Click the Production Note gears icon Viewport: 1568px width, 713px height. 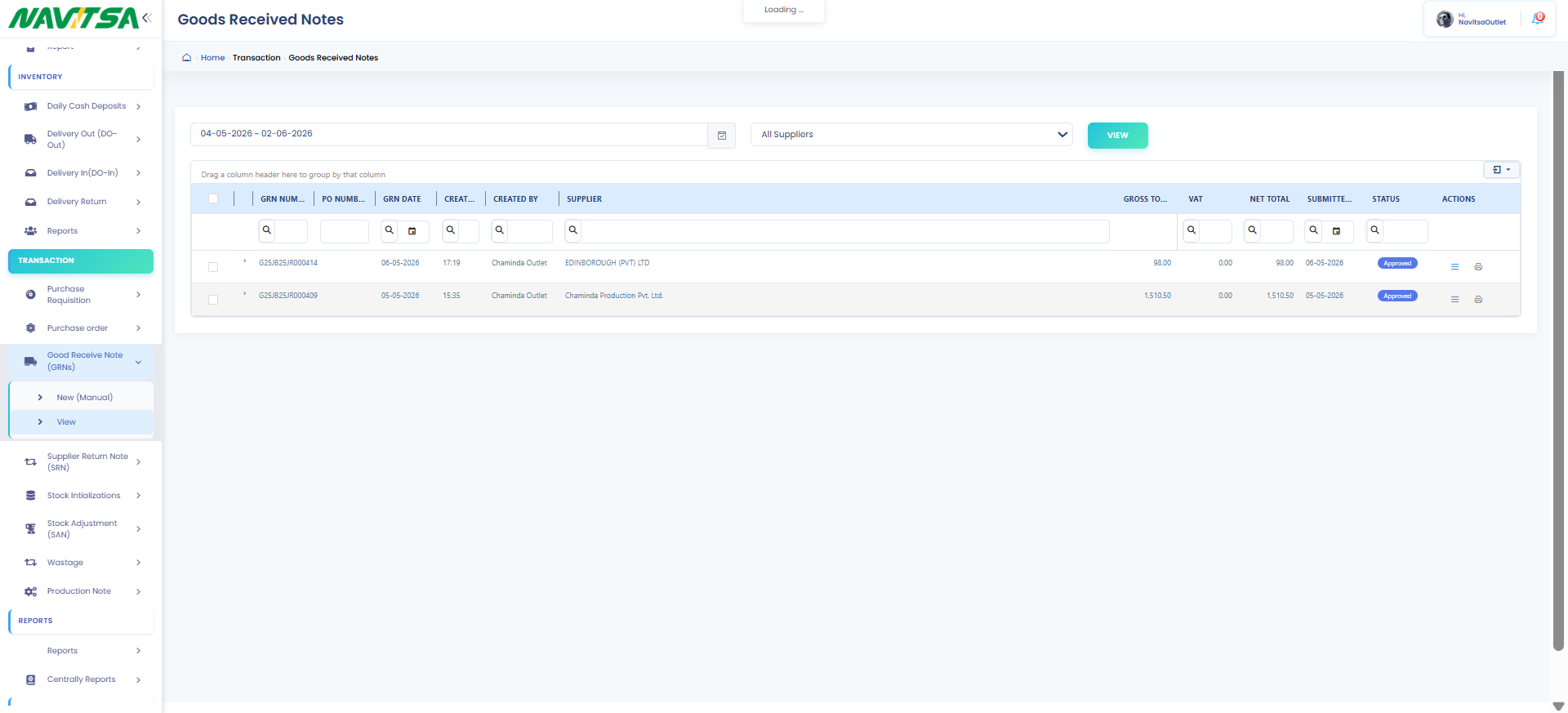30,591
